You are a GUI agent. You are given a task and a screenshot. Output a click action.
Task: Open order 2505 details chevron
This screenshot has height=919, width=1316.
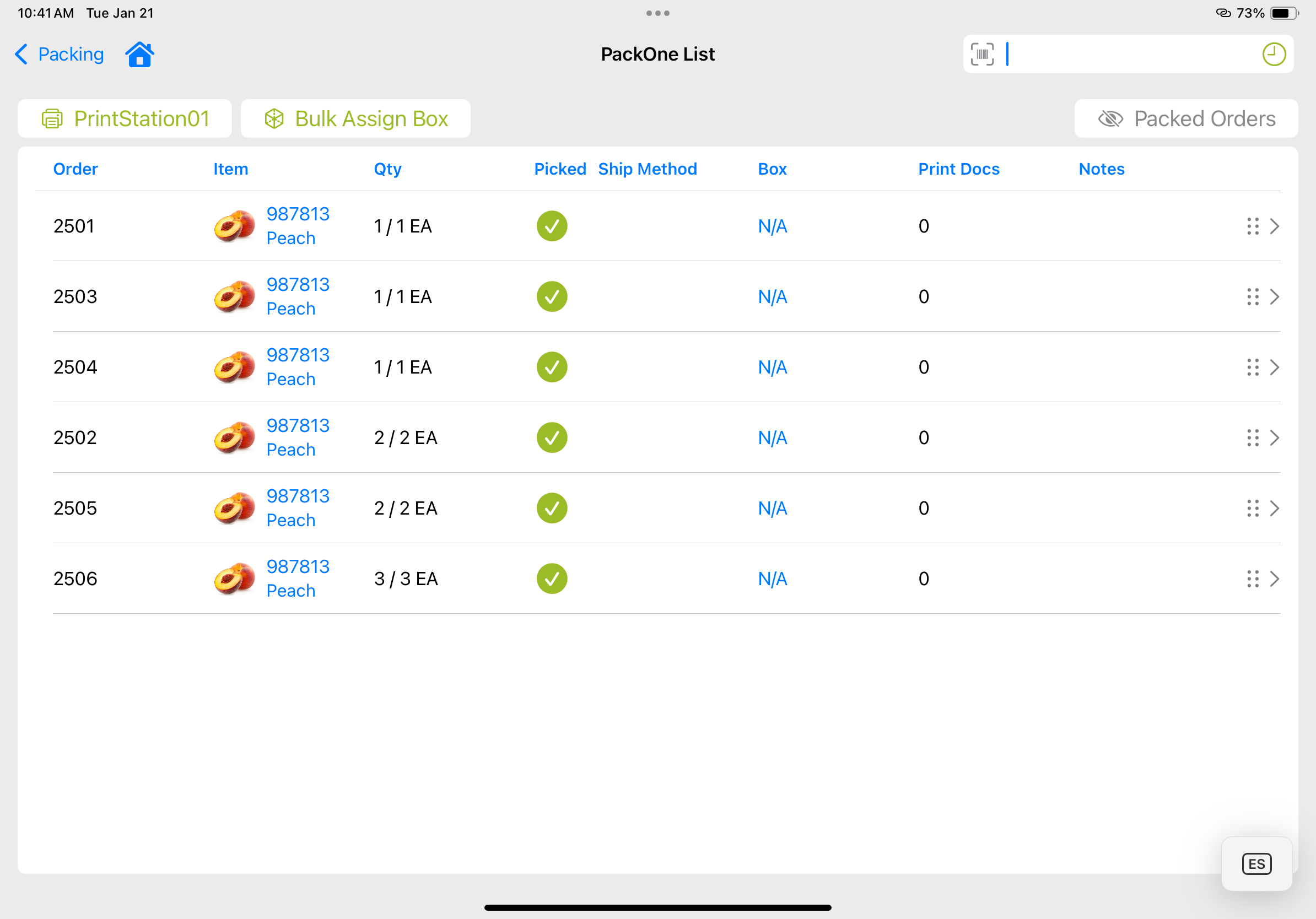coord(1274,508)
